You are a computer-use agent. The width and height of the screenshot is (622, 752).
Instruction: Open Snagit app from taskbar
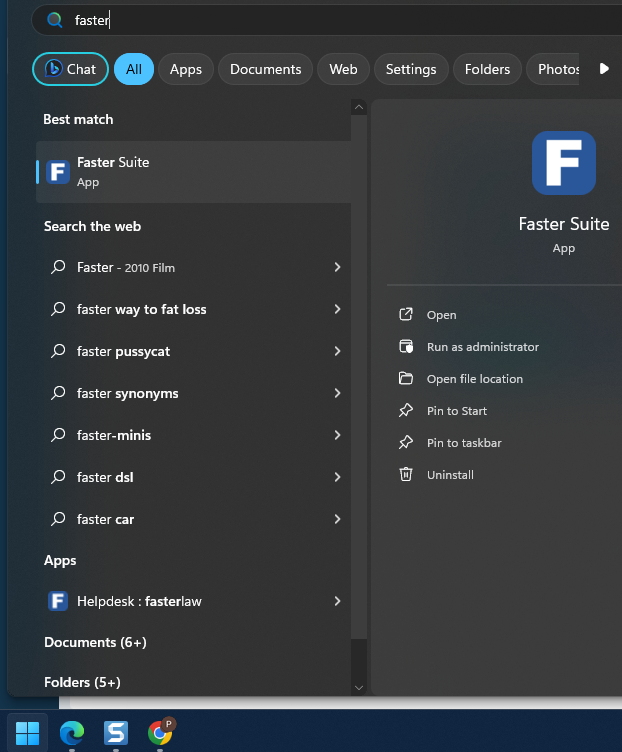coord(116,732)
